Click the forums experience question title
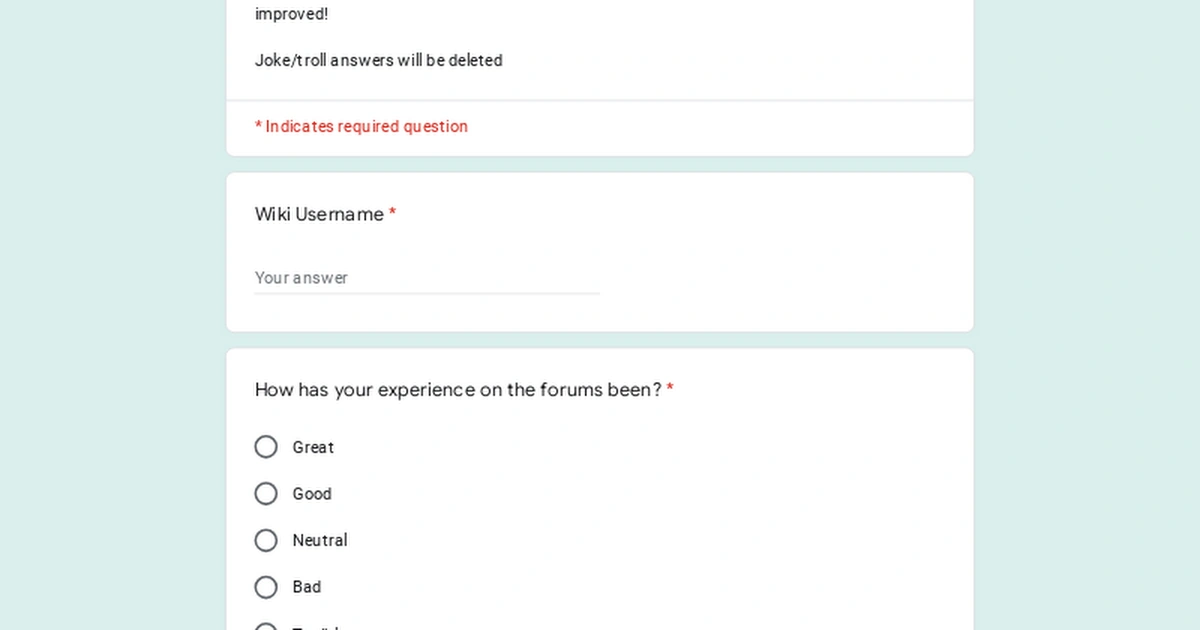 pos(458,390)
